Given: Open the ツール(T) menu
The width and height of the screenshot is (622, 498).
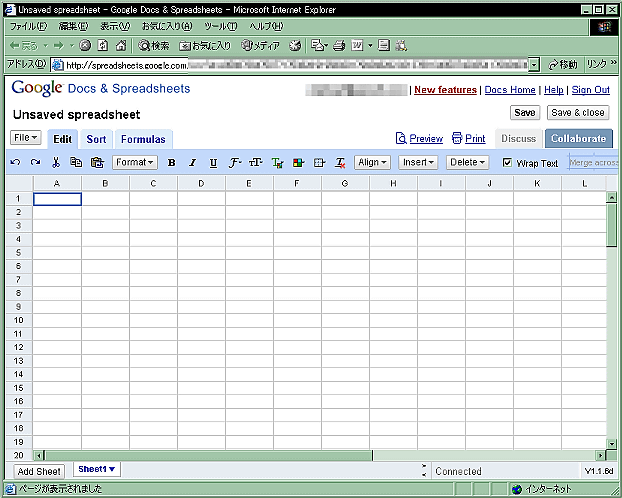Looking at the screenshot, I should (x=221, y=27).
